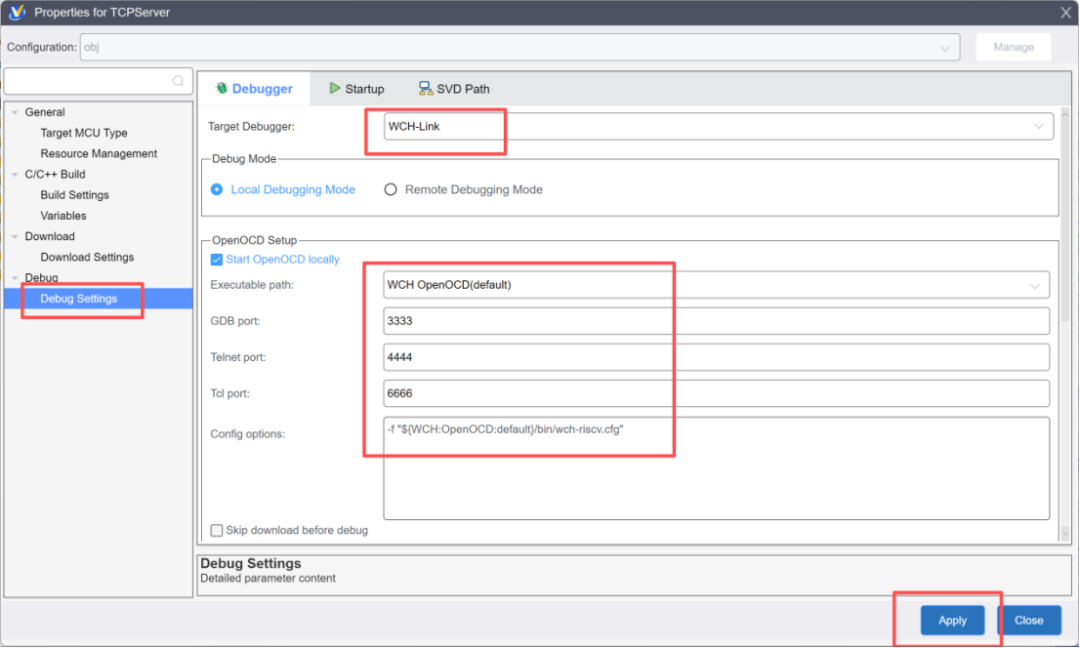Collapse the Download tree node
This screenshot has height=648, width=1080.
click(x=14, y=236)
